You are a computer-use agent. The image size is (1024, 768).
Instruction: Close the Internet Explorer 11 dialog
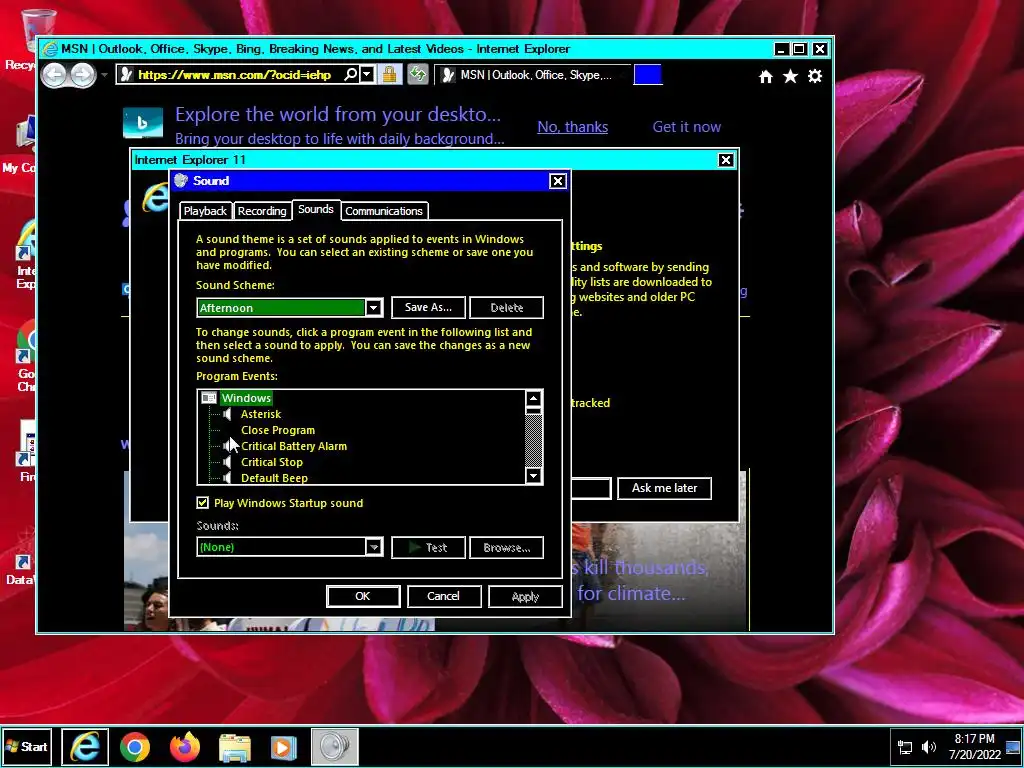pos(726,160)
